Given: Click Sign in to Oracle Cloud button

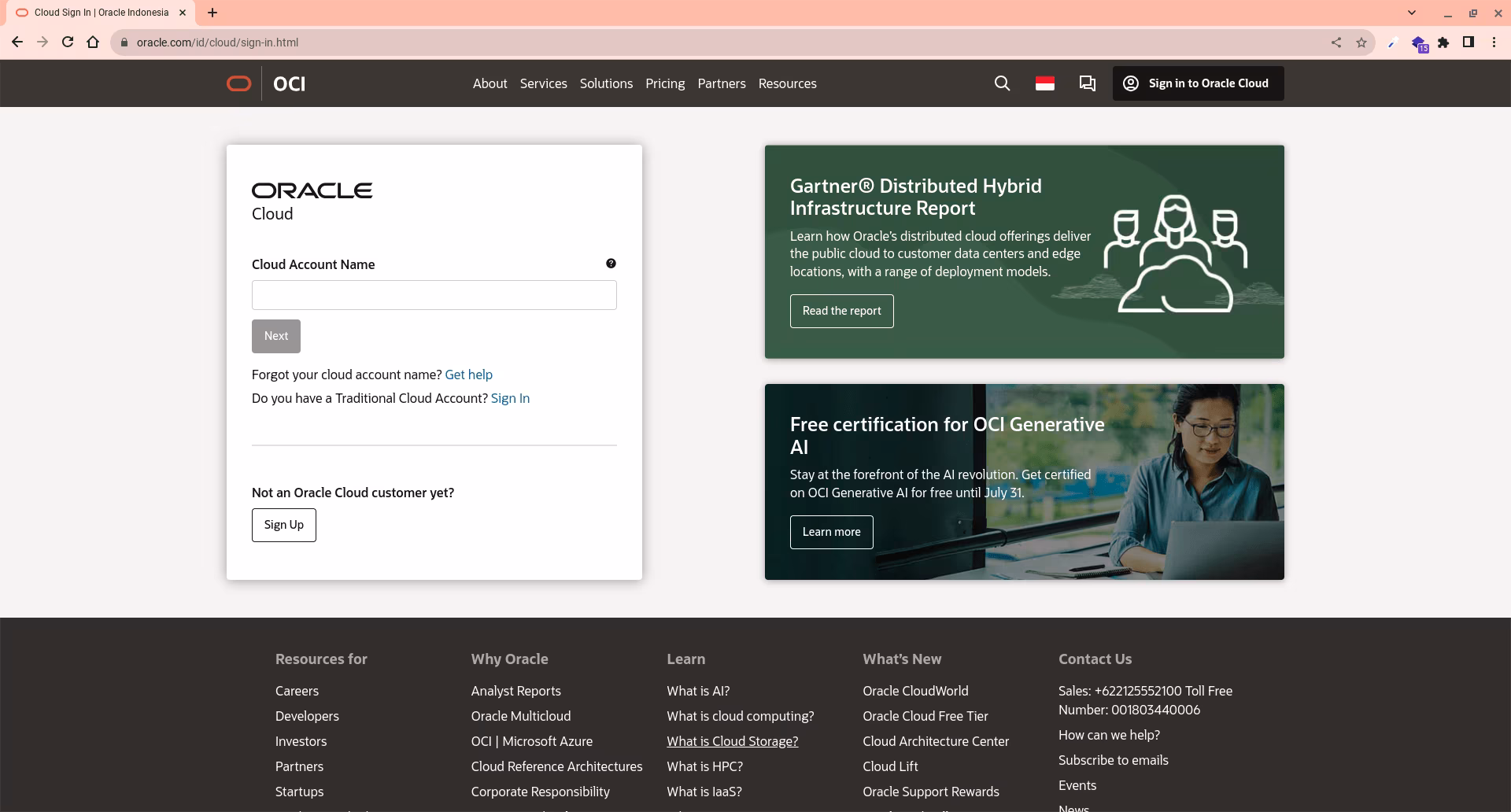Looking at the screenshot, I should (x=1198, y=83).
